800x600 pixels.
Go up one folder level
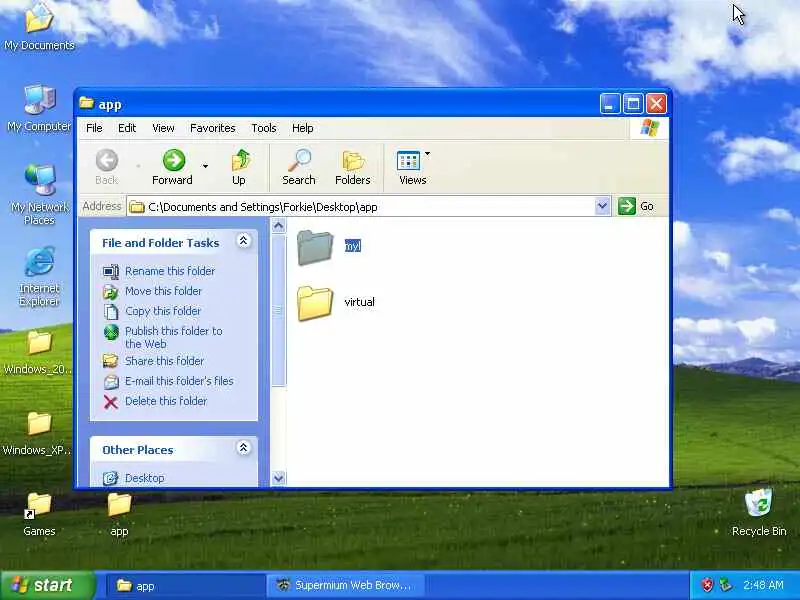(239, 167)
